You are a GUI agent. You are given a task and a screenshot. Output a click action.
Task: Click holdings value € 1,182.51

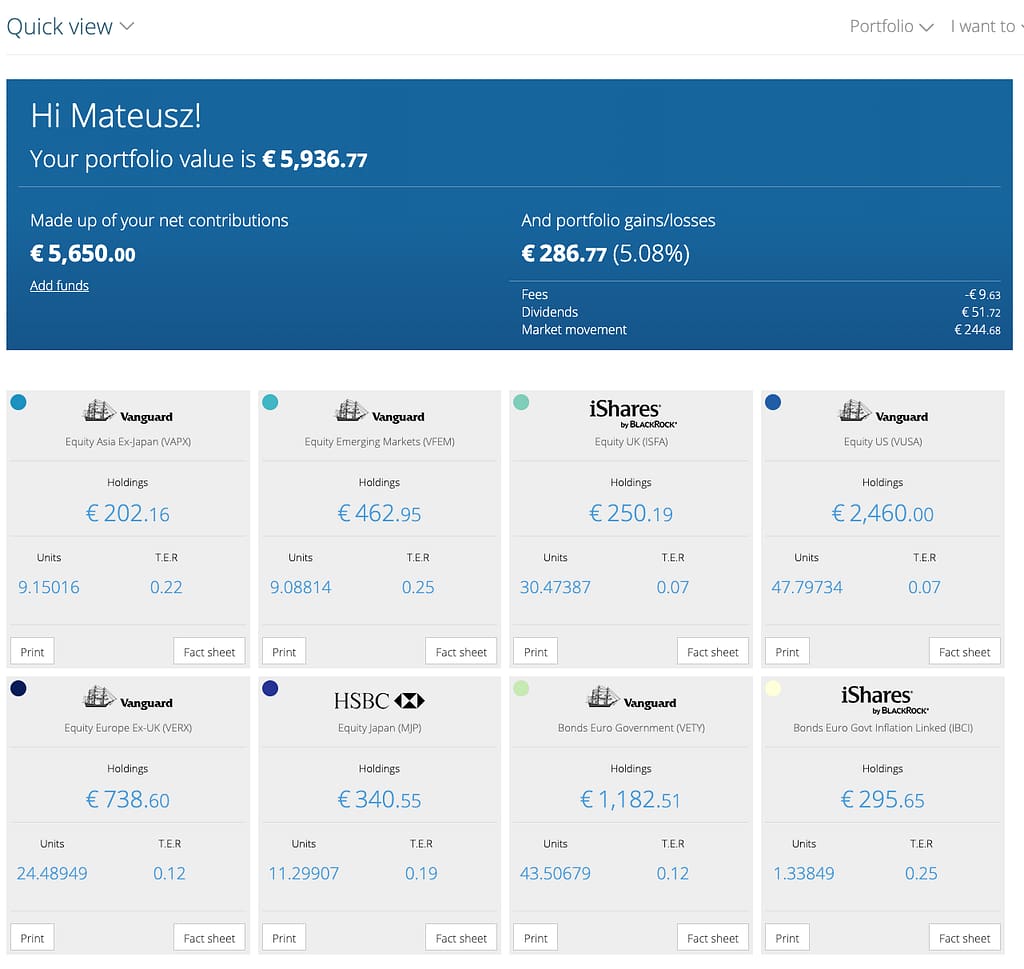[x=631, y=799]
